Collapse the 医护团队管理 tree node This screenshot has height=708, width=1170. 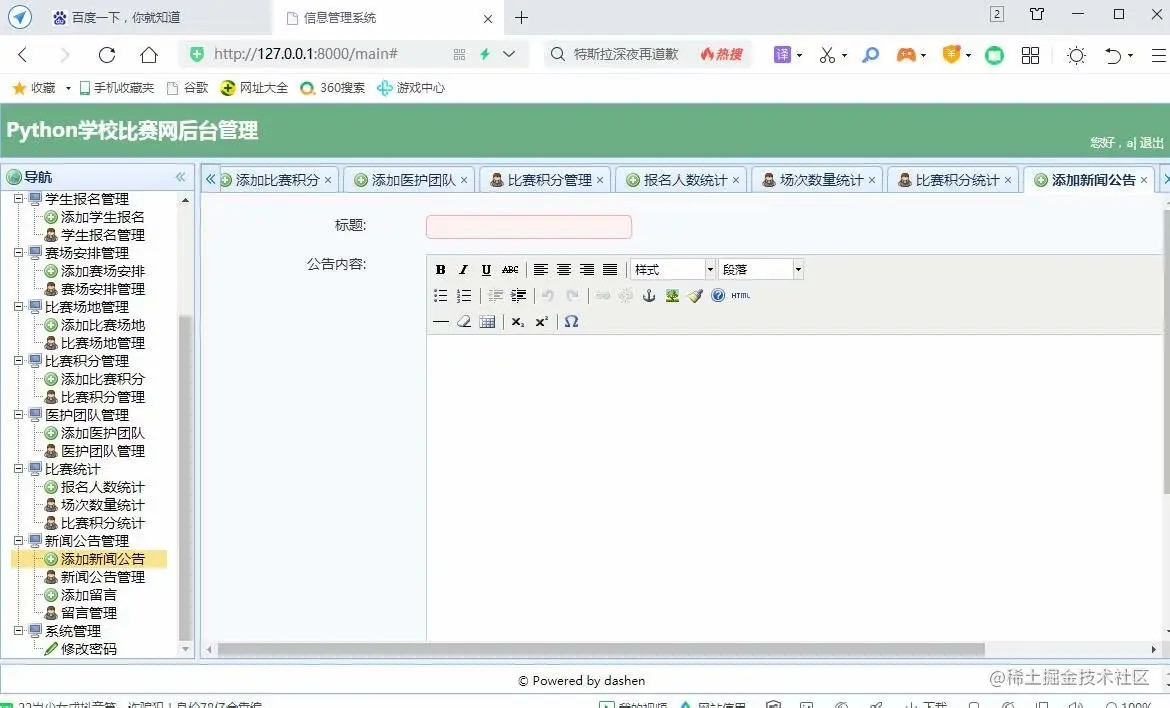[19, 415]
